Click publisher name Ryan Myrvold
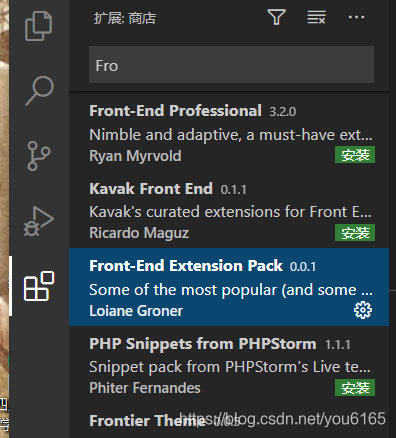Image resolution: width=396 pixels, height=438 pixels. (x=135, y=156)
